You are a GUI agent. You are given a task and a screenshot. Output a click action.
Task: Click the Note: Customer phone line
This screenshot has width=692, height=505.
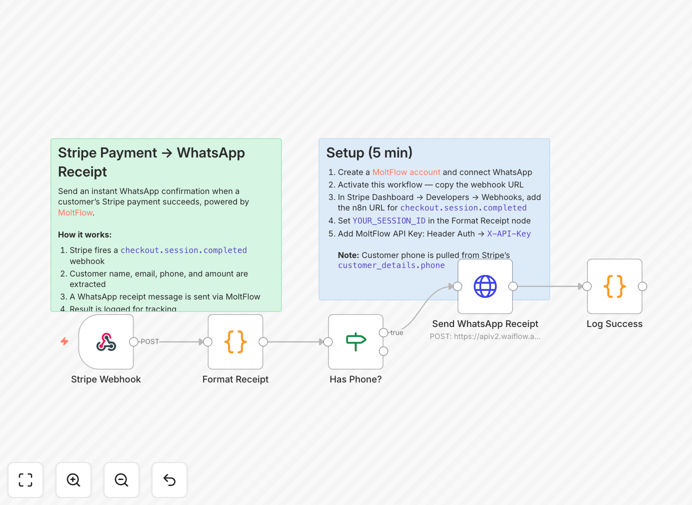click(x=424, y=255)
